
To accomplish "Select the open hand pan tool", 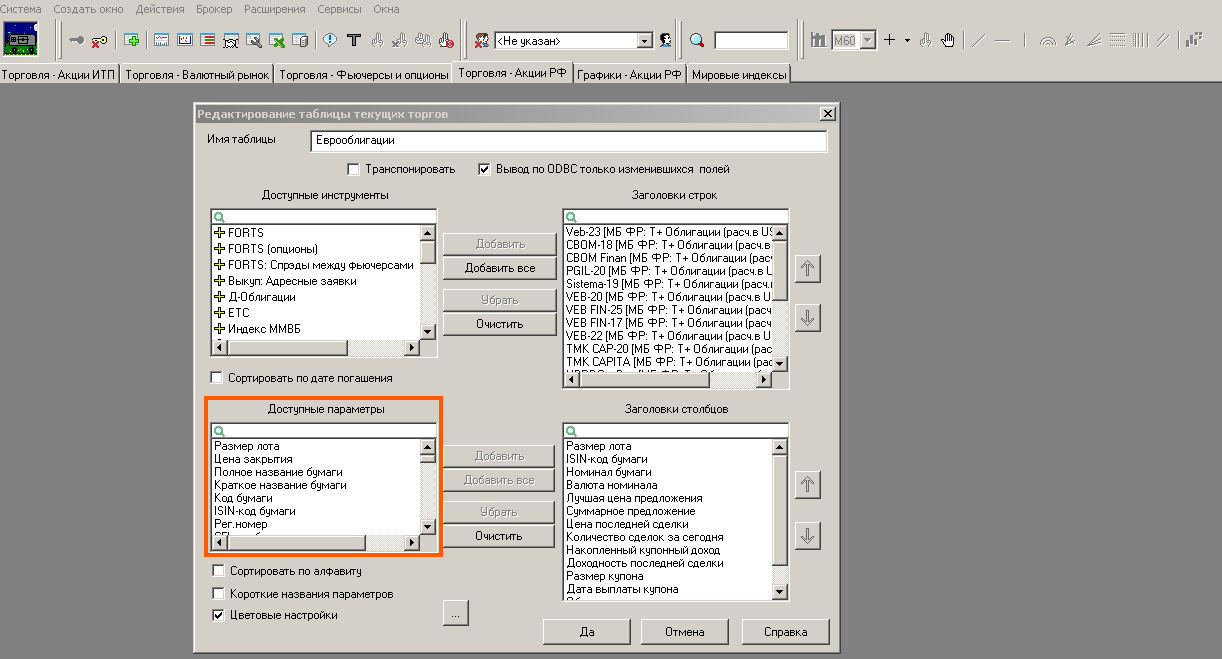I will [947, 41].
